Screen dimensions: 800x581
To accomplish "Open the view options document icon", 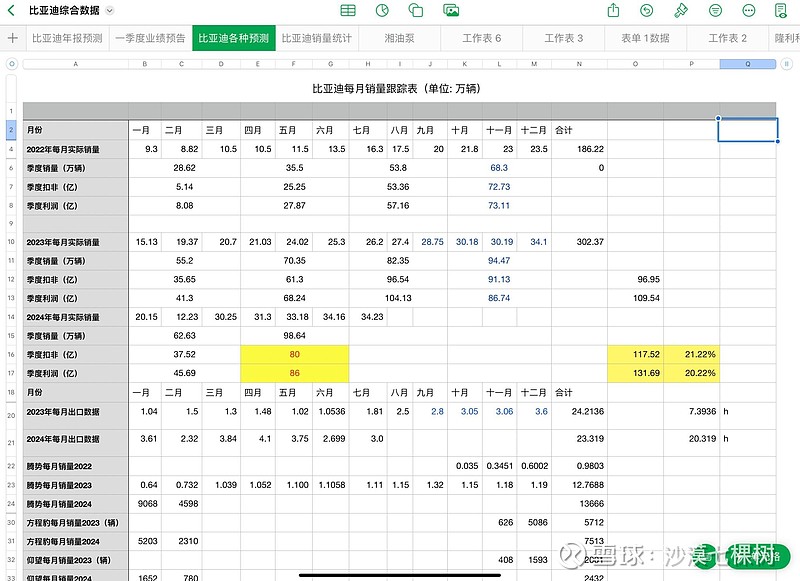I will coord(781,10).
